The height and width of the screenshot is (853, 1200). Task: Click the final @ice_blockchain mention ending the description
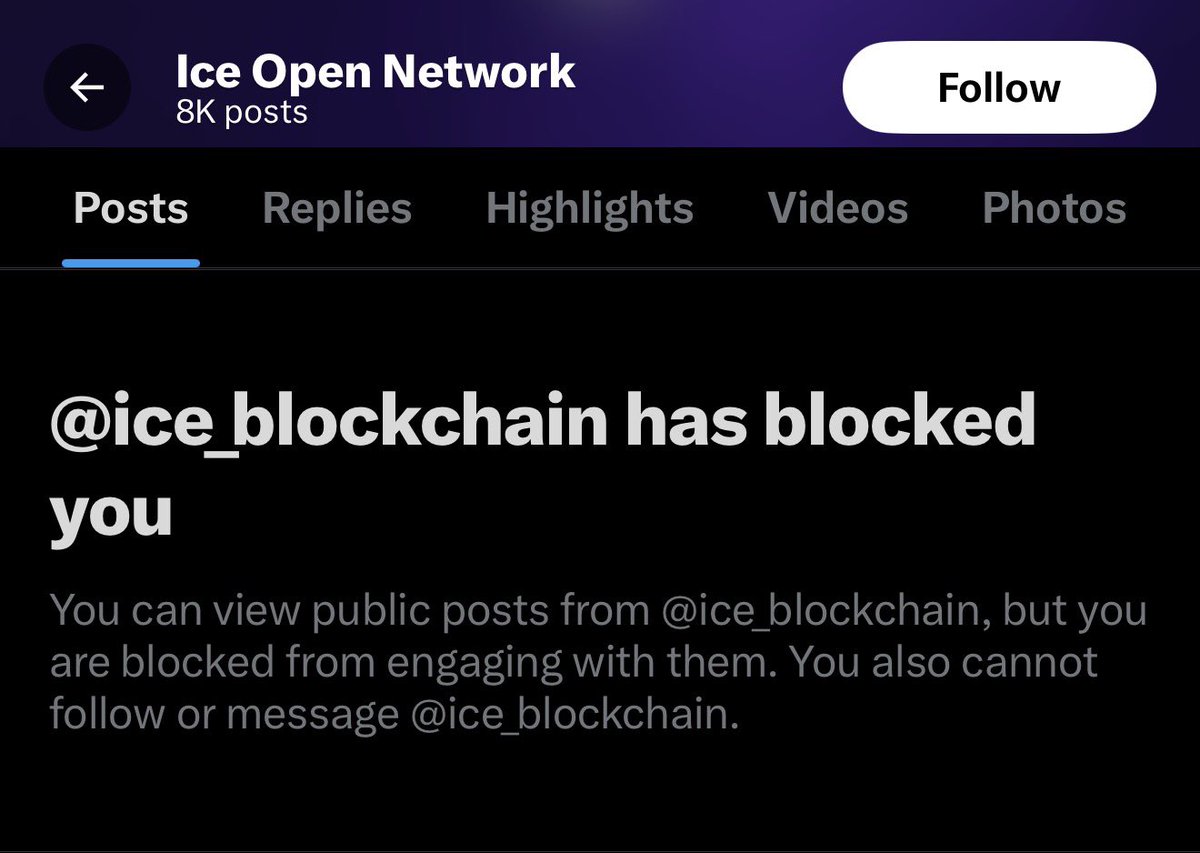569,715
